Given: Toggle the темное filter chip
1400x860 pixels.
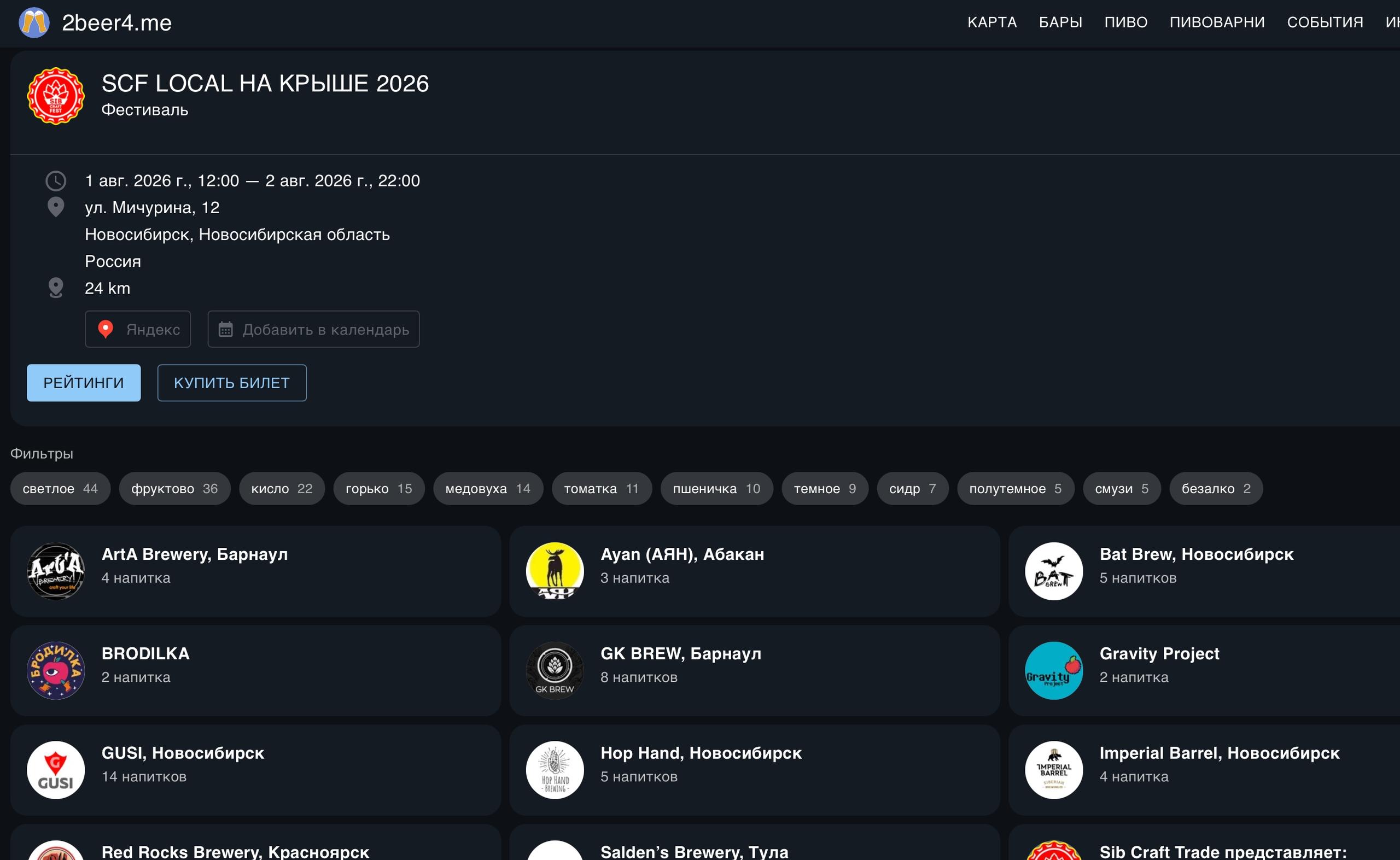Looking at the screenshot, I should (825, 489).
